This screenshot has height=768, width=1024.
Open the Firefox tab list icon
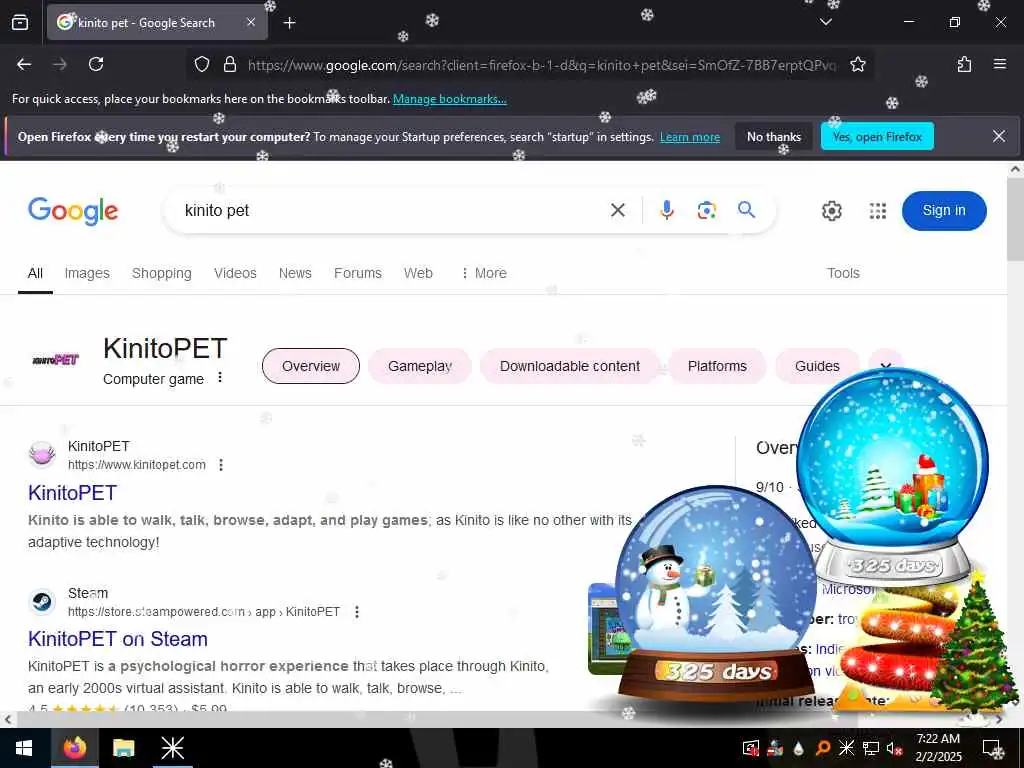20,22
